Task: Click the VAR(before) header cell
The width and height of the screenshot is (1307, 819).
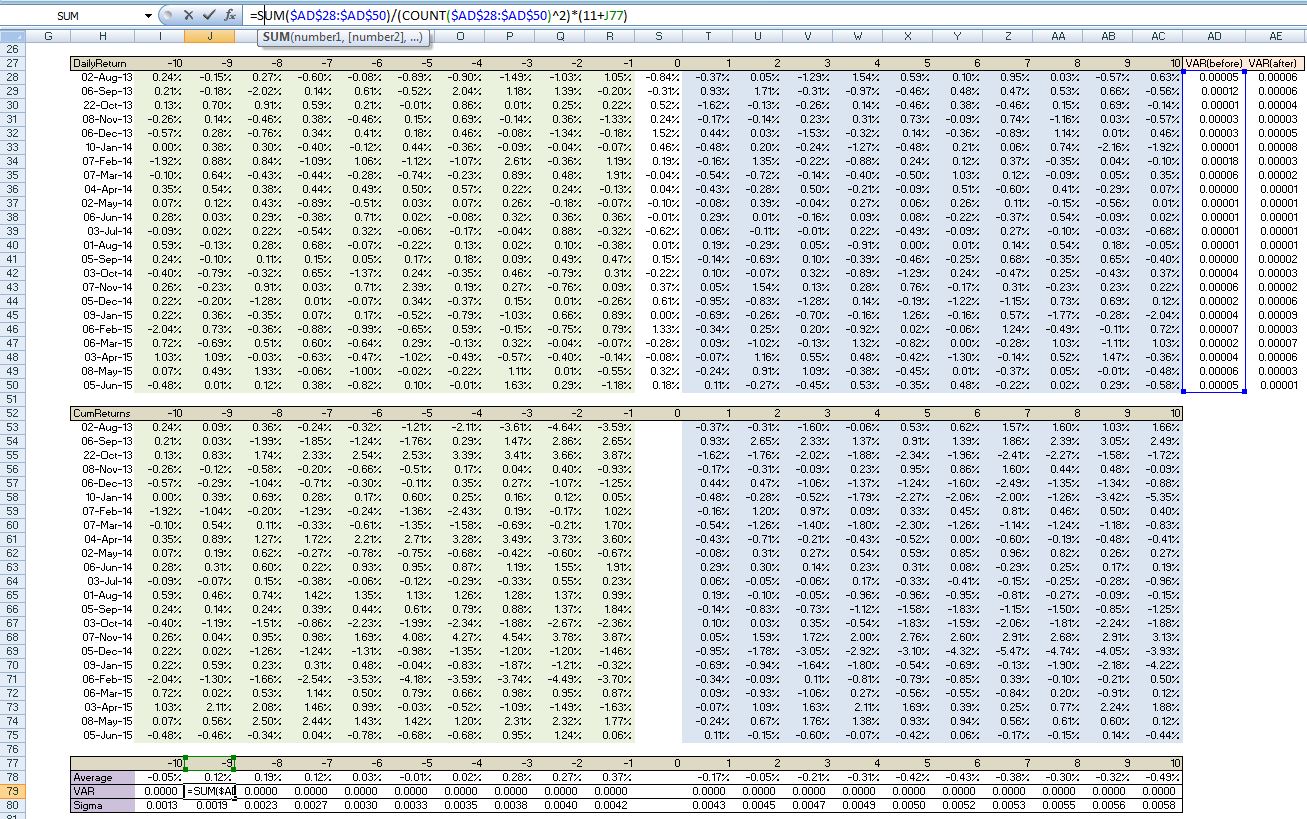Action: (1215, 63)
